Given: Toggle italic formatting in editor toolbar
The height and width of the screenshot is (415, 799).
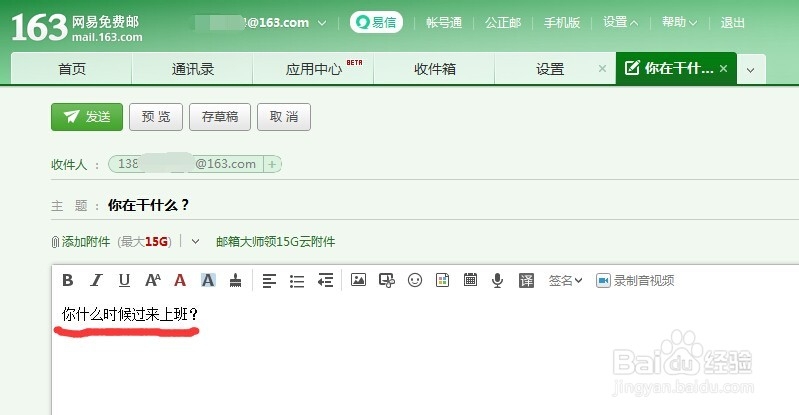Looking at the screenshot, I should (96, 280).
